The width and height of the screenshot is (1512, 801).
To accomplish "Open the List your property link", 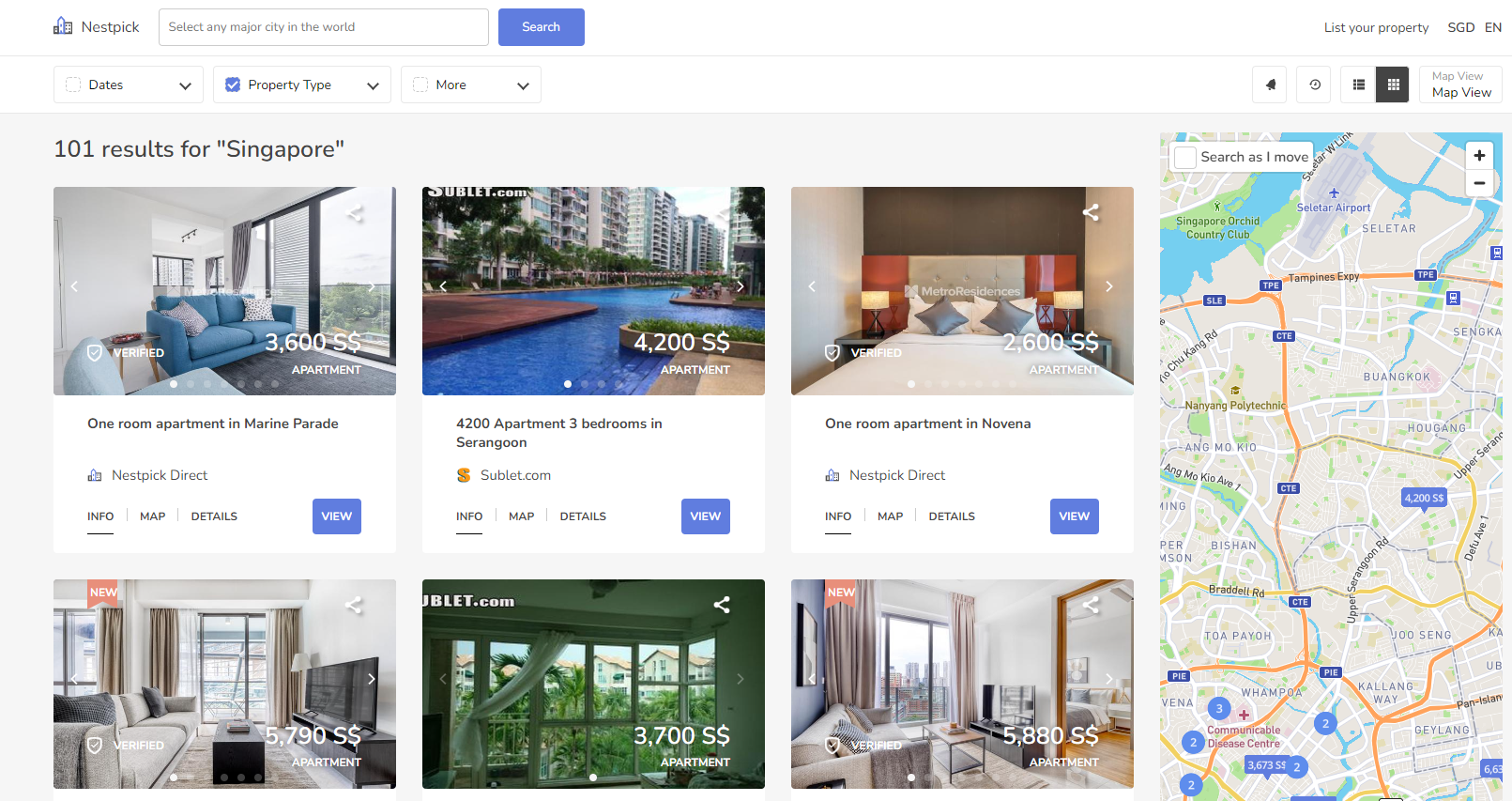I will 1376,27.
